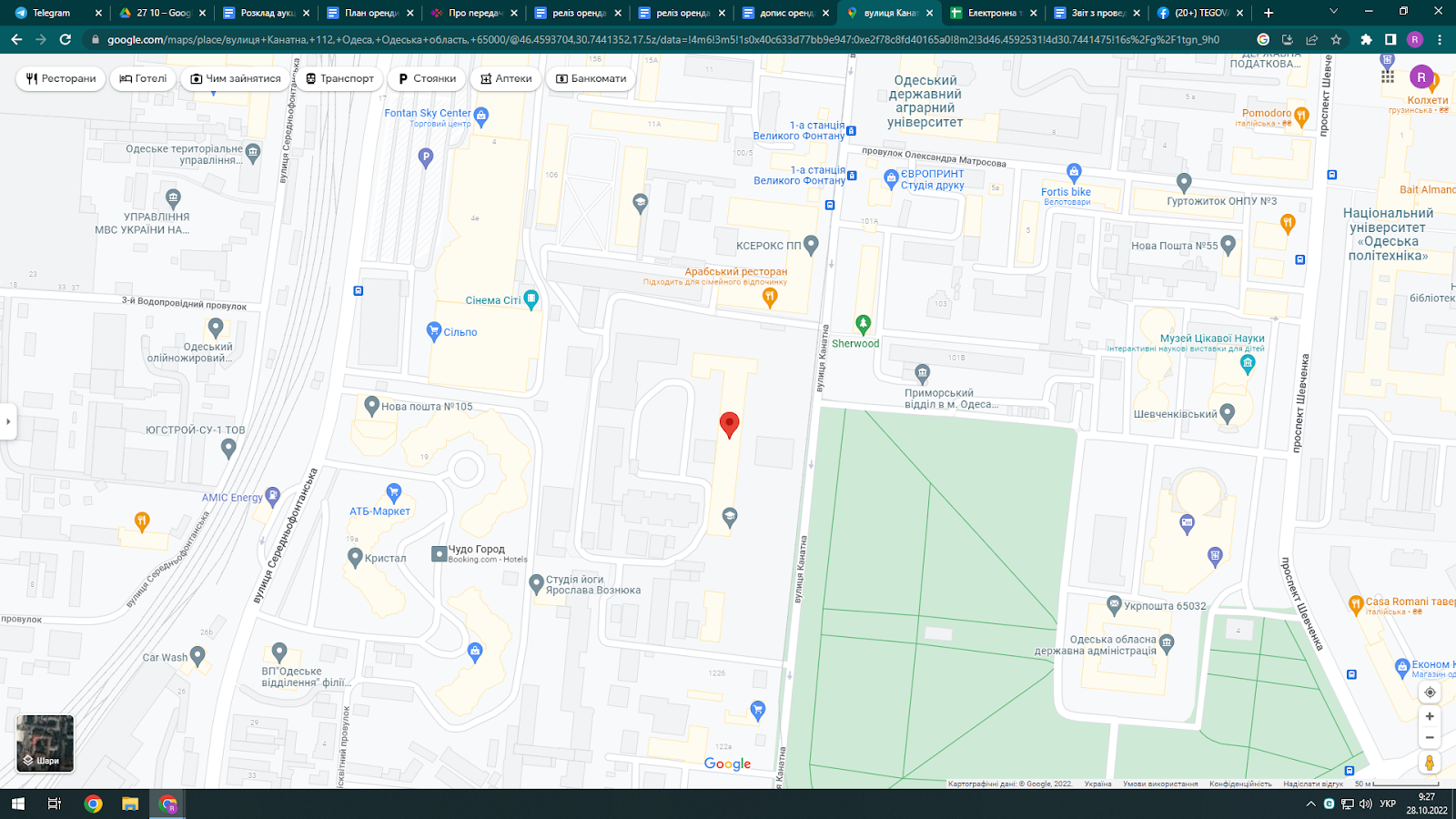Switch map layers with Шари thumbnail

45,743
